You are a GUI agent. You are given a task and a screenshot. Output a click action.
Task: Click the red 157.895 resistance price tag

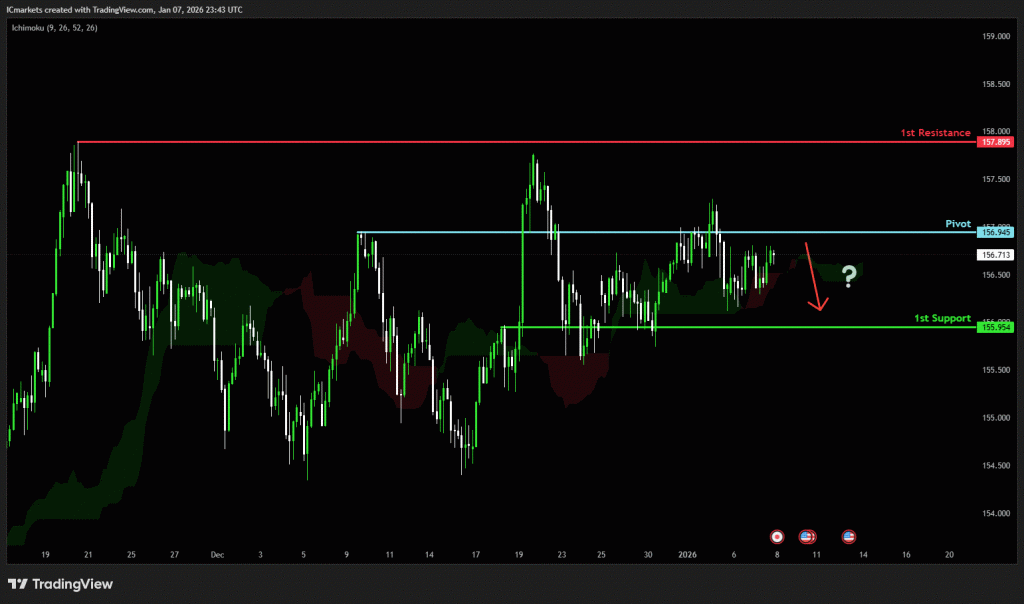tap(996, 142)
